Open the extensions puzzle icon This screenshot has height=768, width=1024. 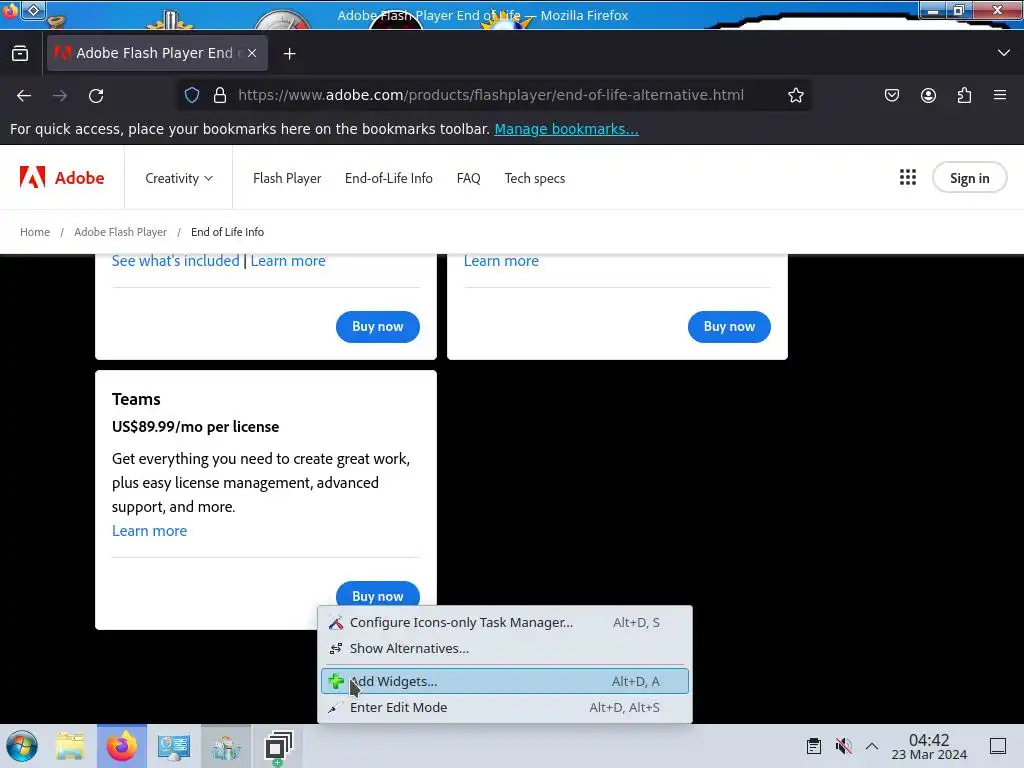964,95
